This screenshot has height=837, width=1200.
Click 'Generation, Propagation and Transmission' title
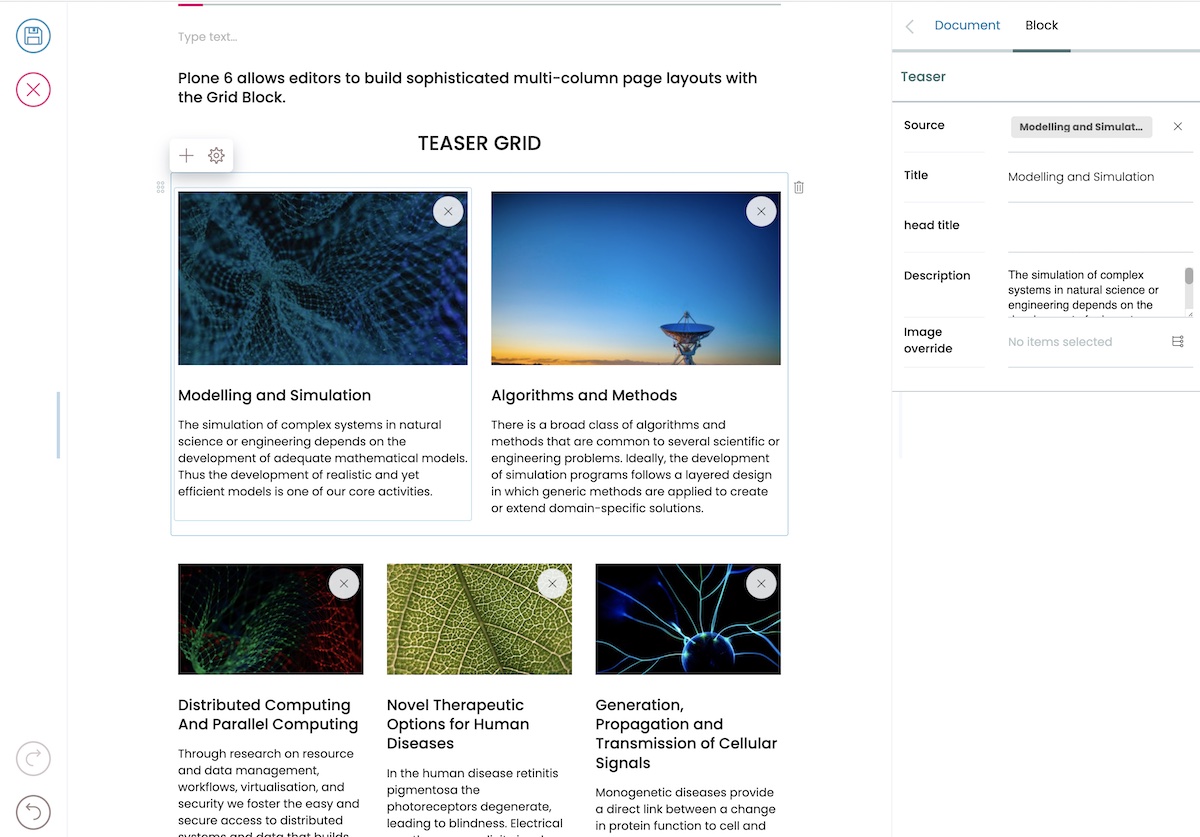coord(686,734)
